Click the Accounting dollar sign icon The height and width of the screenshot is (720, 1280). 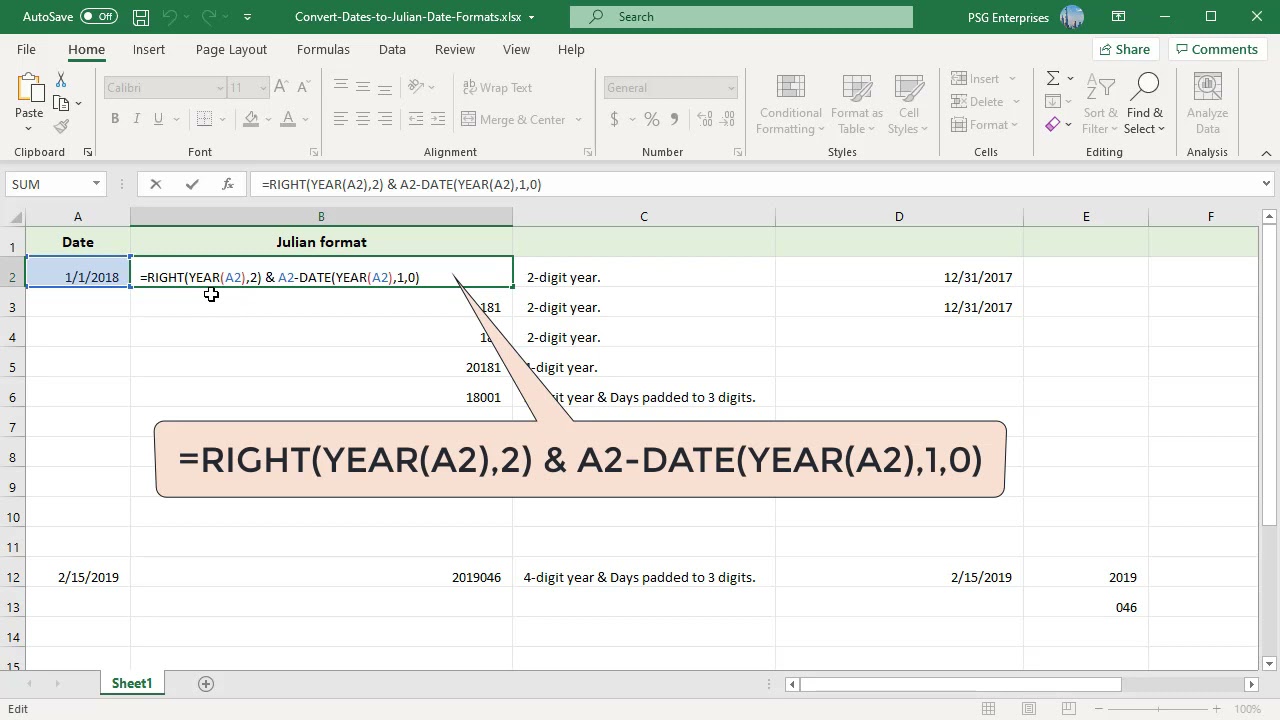pyautogui.click(x=614, y=120)
